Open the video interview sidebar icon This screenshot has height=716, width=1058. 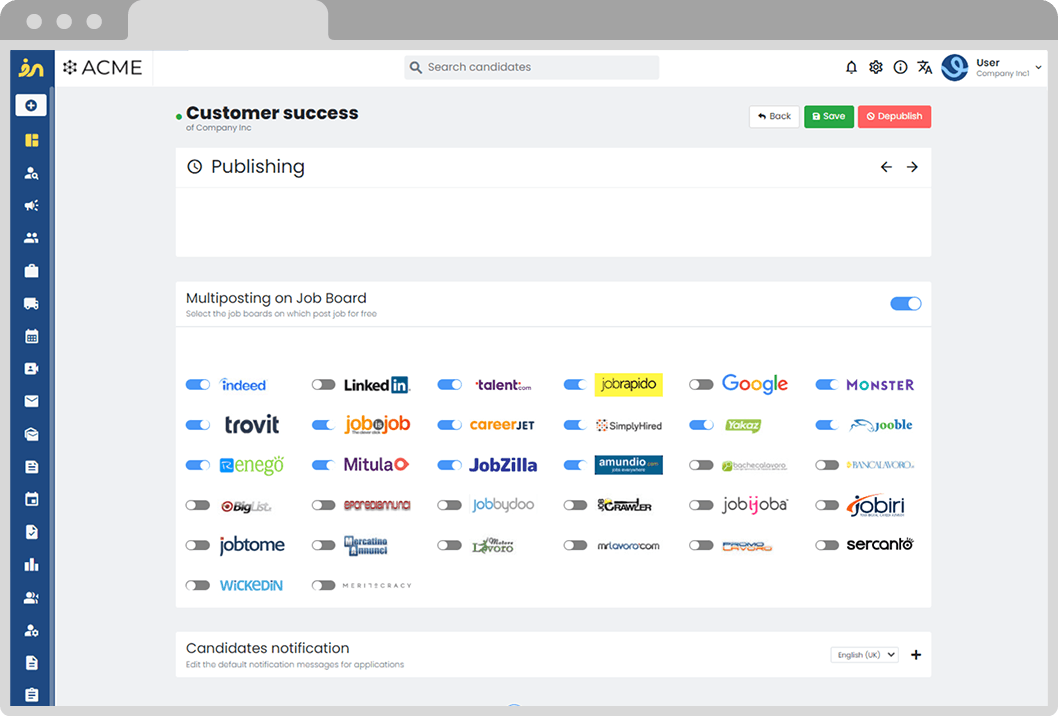pyautogui.click(x=32, y=368)
